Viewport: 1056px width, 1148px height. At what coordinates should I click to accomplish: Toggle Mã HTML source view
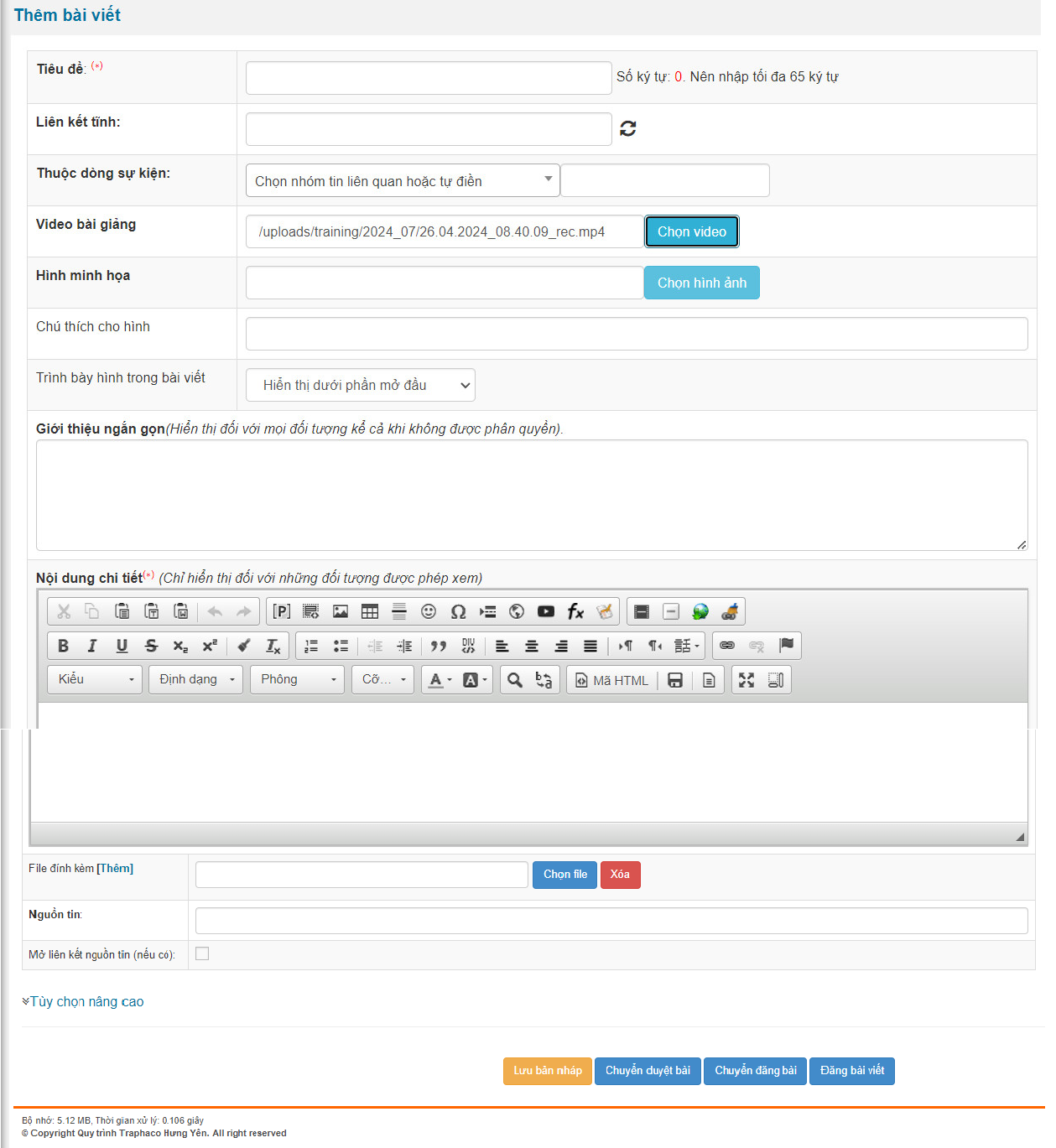click(x=612, y=680)
